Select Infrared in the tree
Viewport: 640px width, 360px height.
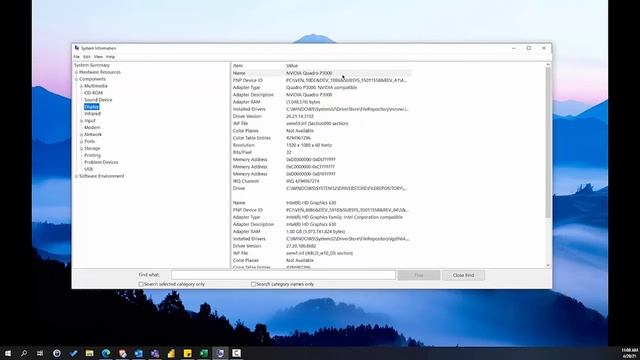[x=92, y=114]
